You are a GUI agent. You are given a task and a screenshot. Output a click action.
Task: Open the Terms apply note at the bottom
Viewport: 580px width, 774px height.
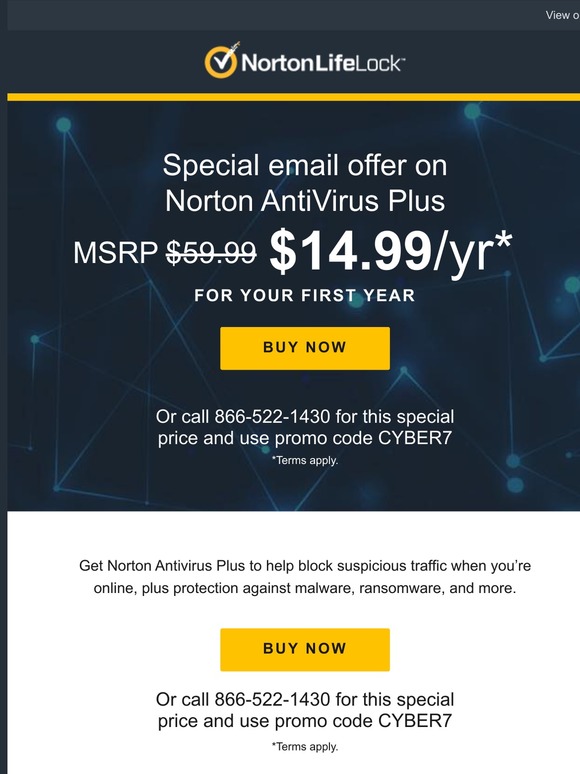(x=305, y=746)
